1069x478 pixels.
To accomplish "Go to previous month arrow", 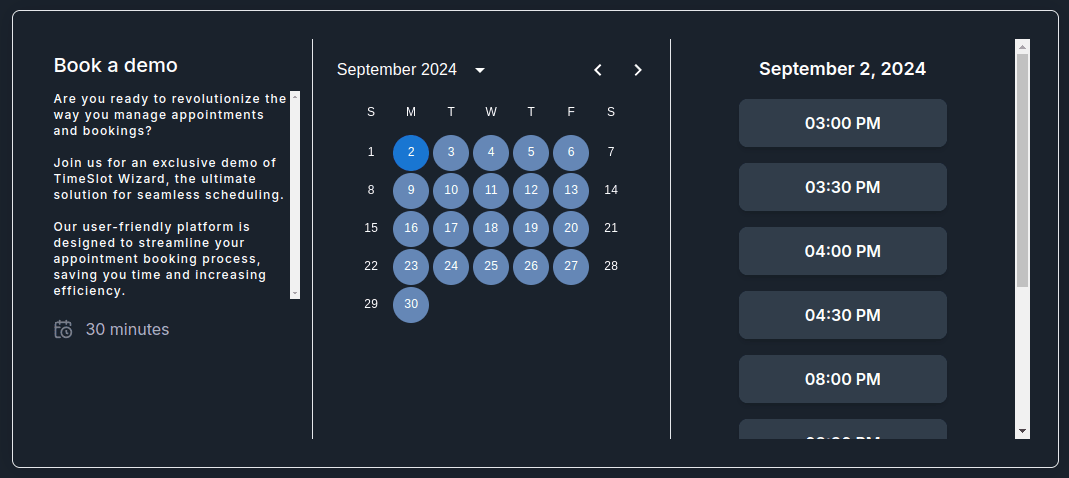I will 598,70.
